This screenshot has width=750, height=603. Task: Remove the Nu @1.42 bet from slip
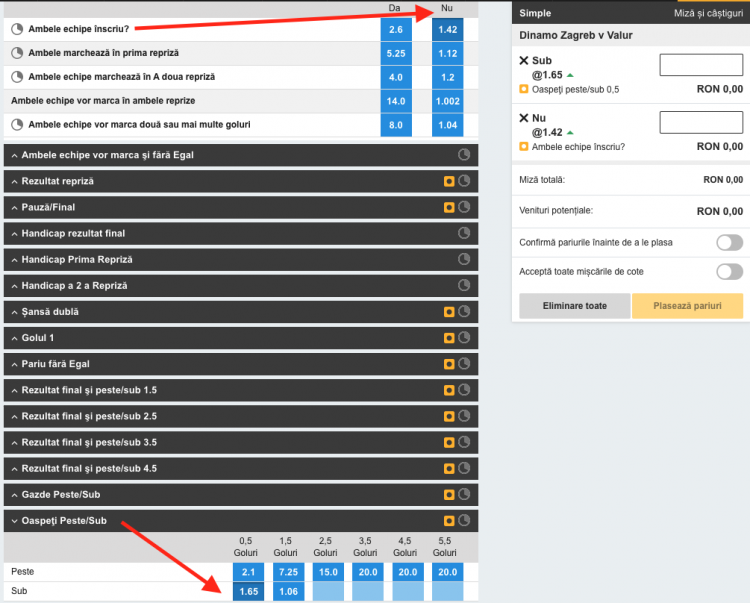coord(524,118)
